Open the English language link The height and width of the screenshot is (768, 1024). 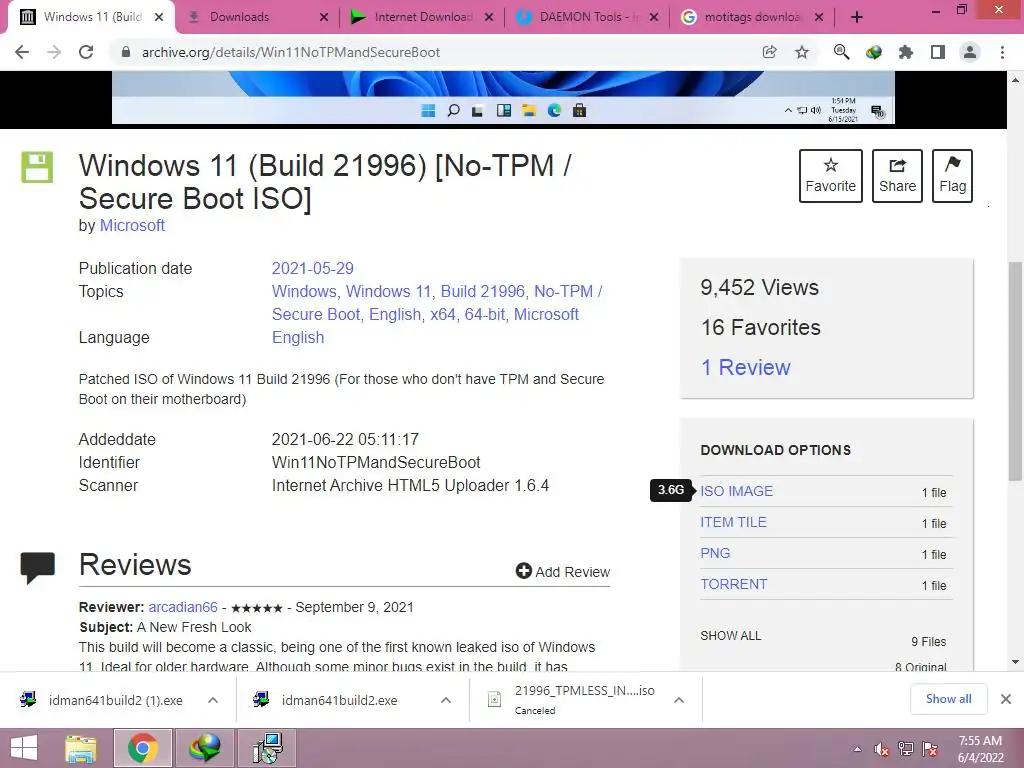(x=298, y=338)
